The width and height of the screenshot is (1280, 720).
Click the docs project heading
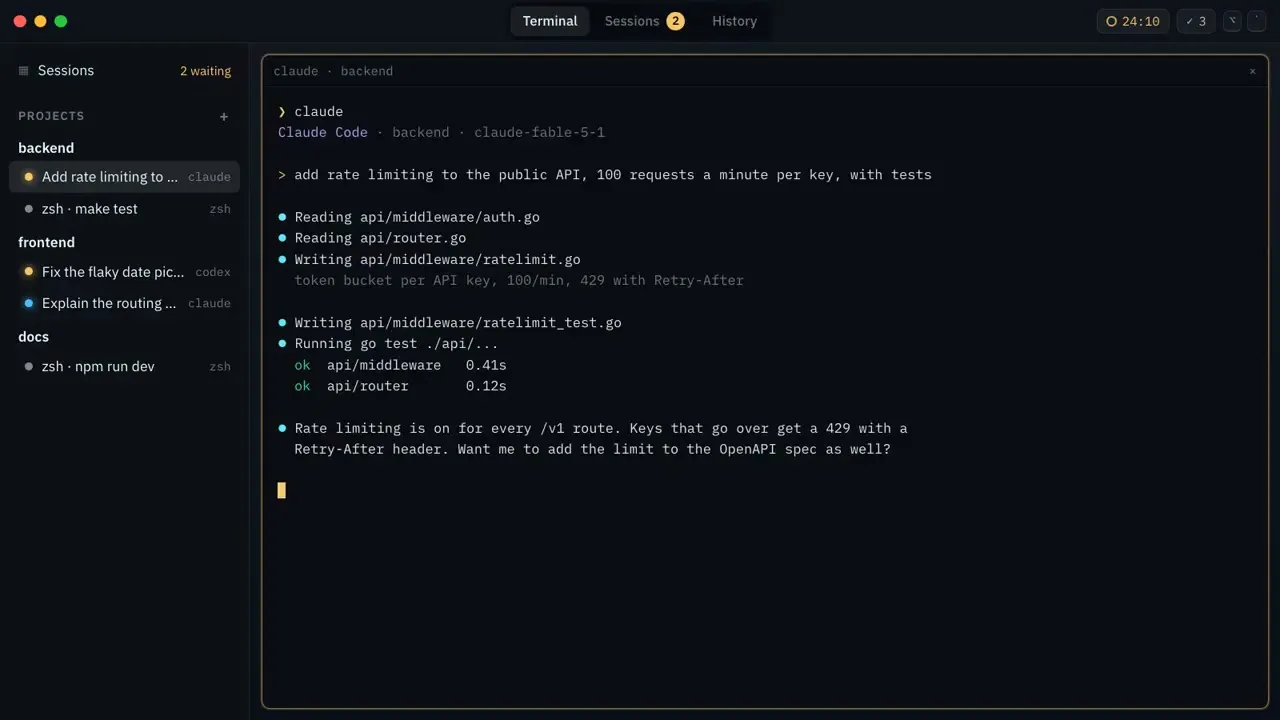[33, 337]
